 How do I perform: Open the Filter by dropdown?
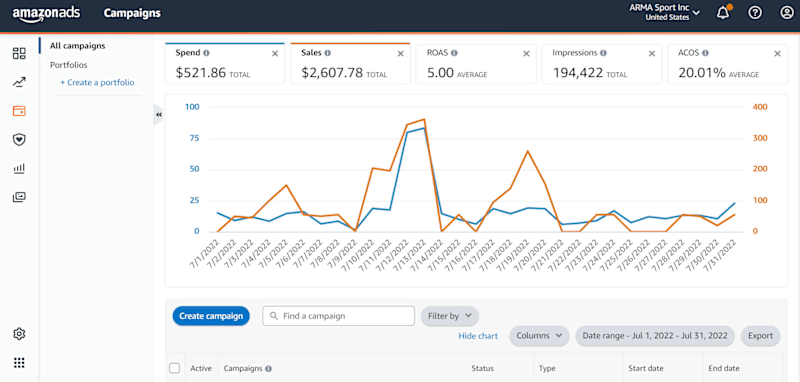pyautogui.click(x=449, y=316)
